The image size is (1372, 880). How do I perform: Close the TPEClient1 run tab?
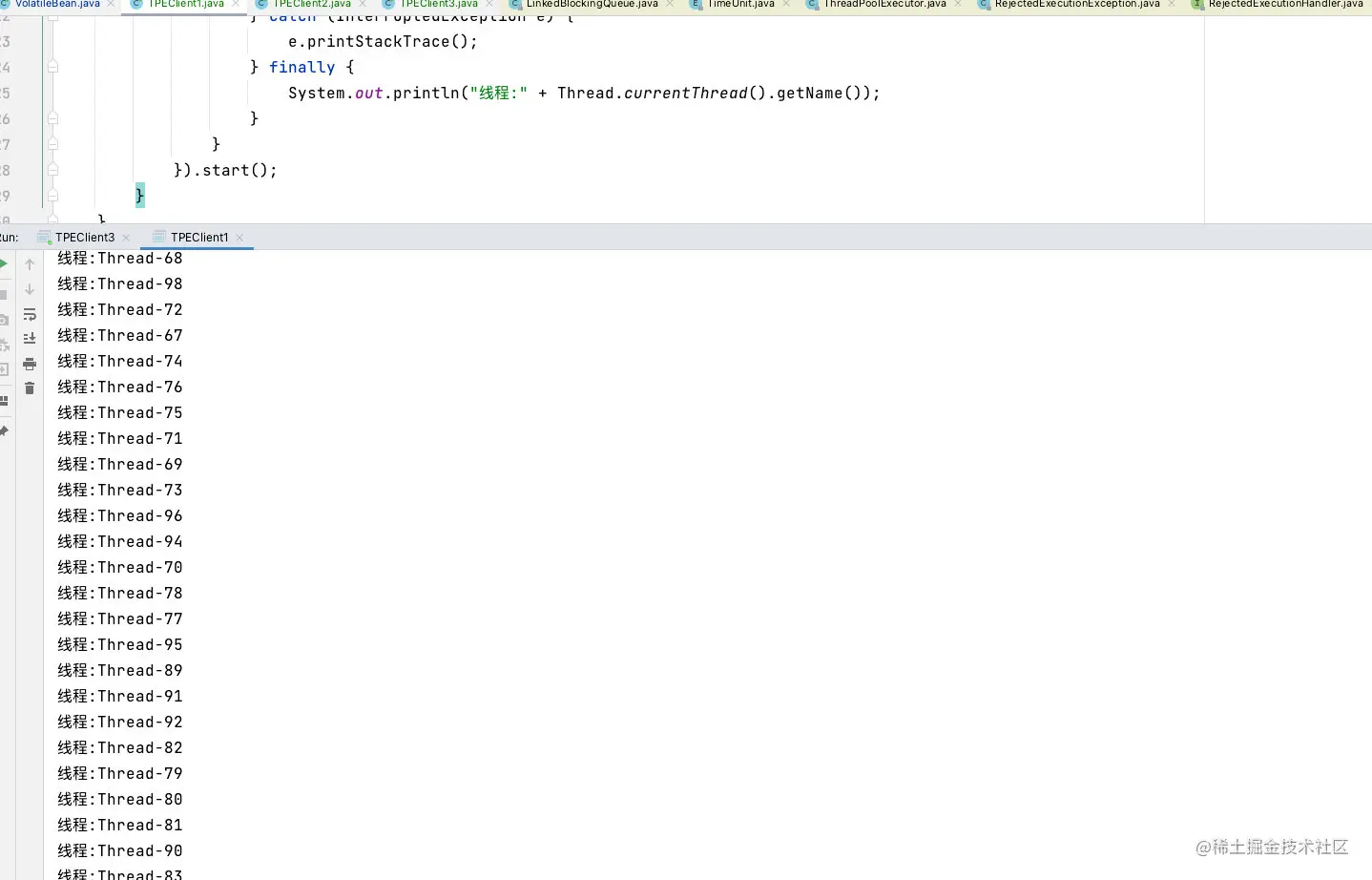tap(239, 238)
